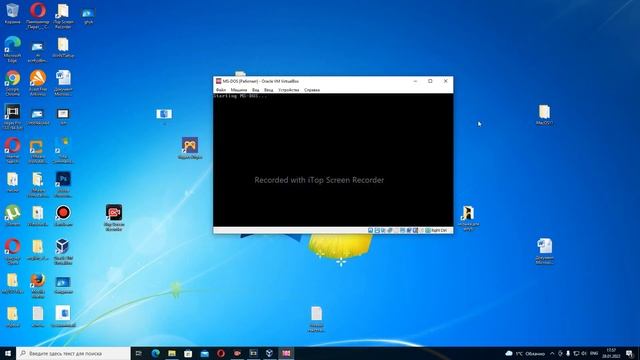Screen dimensions: 640x360
Task: Open the Файл menu in VirtualBox
Action: (x=221, y=90)
